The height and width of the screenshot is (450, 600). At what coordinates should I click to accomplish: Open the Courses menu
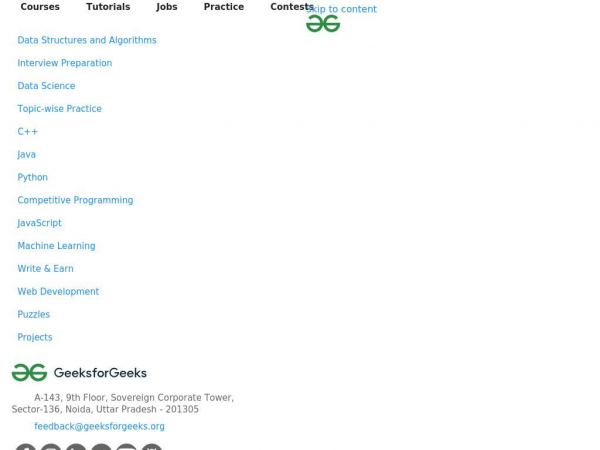pos(40,7)
